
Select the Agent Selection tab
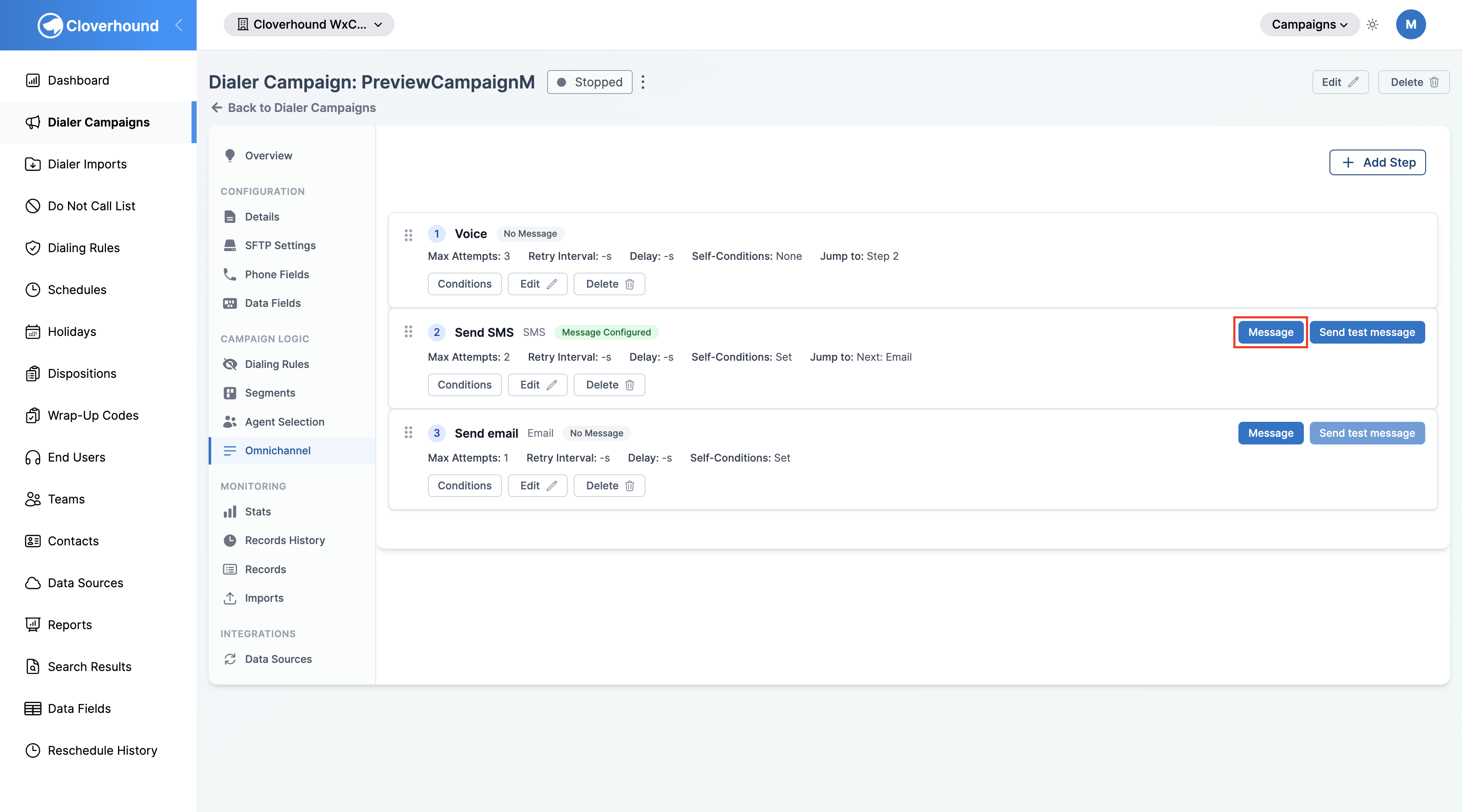click(292, 422)
